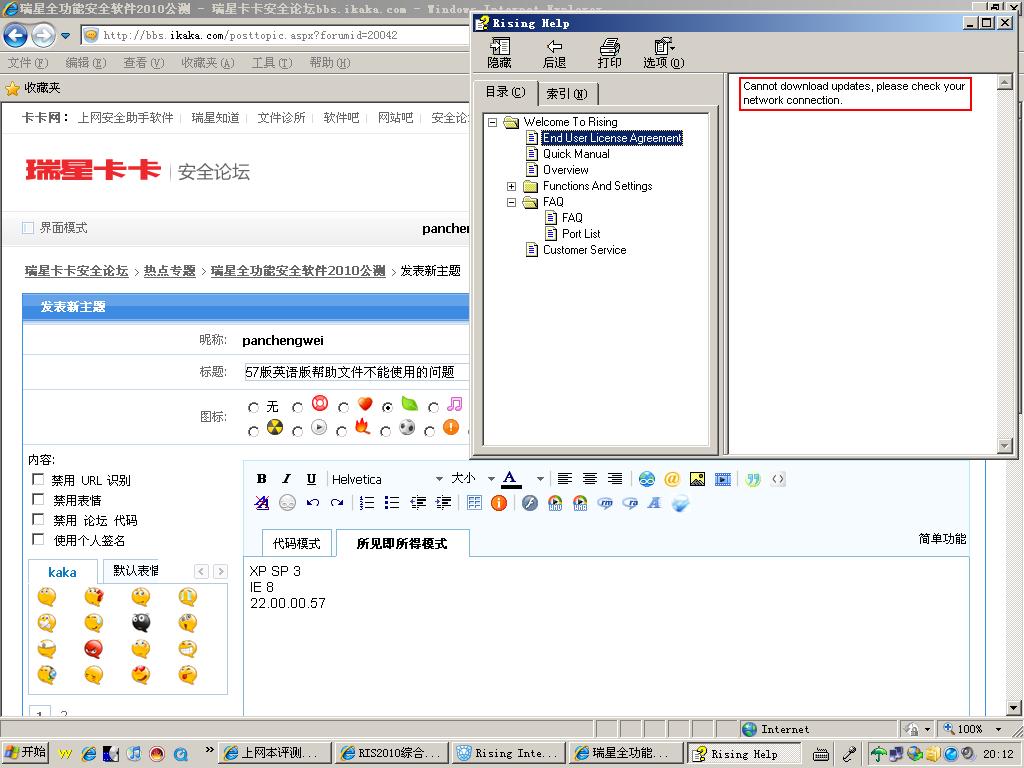Align text left in the editor
This screenshot has width=1024, height=768.
565,479
